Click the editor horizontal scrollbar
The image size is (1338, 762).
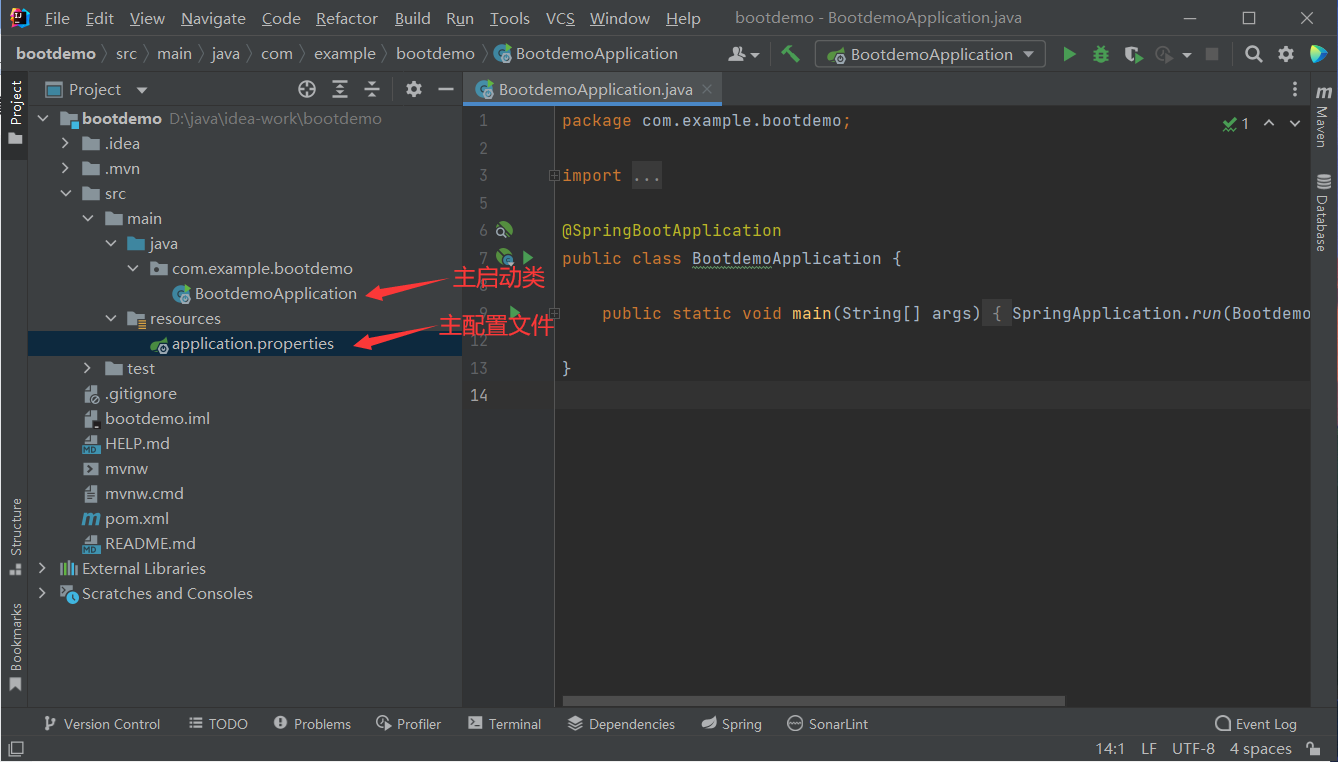click(814, 701)
